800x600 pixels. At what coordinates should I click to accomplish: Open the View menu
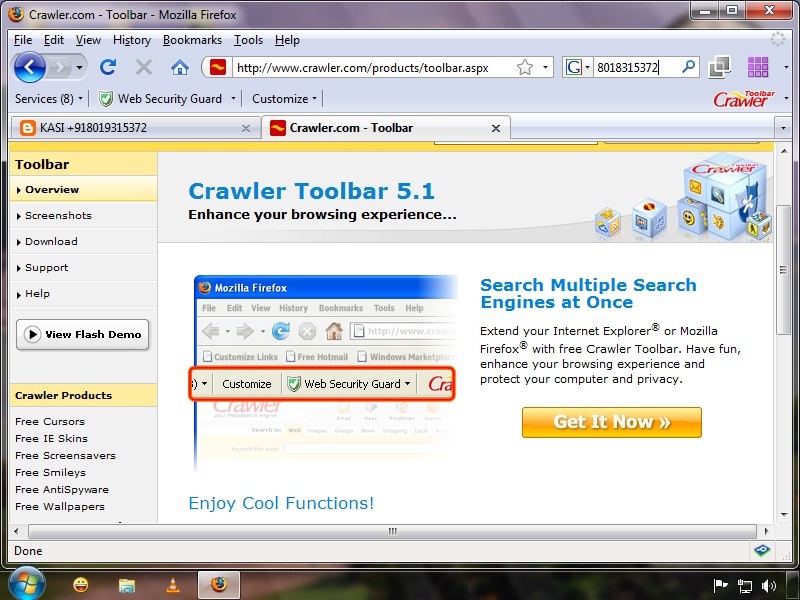point(88,40)
